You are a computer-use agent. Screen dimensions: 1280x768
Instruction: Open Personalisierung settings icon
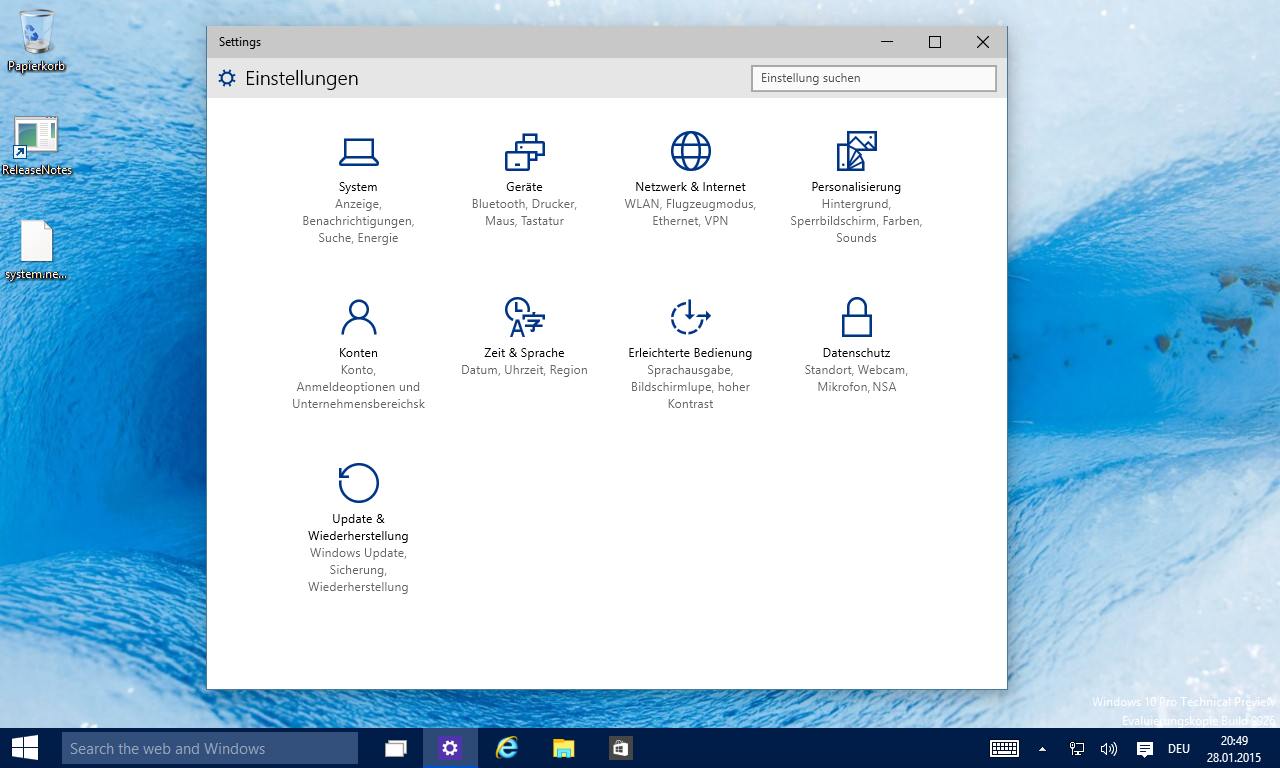[x=856, y=152]
